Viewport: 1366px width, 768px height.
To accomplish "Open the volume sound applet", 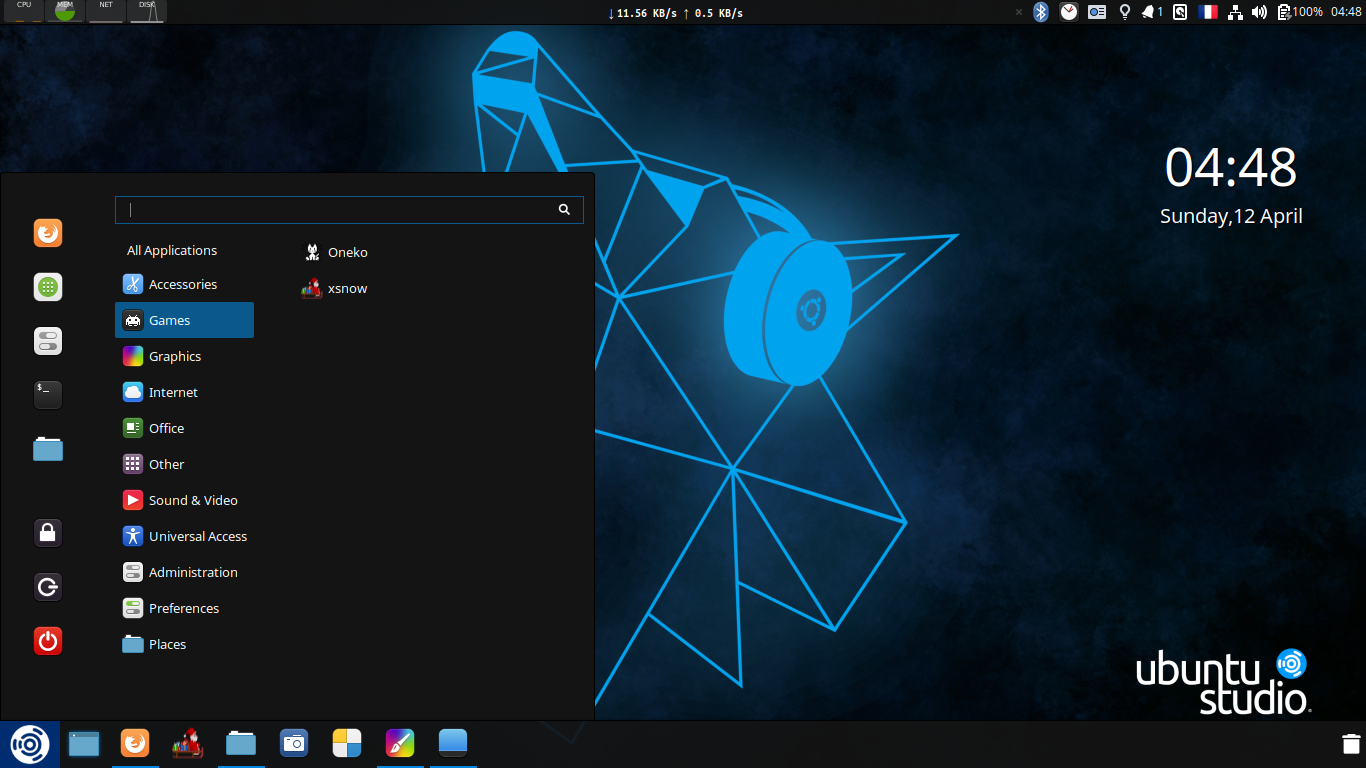I will (1259, 12).
